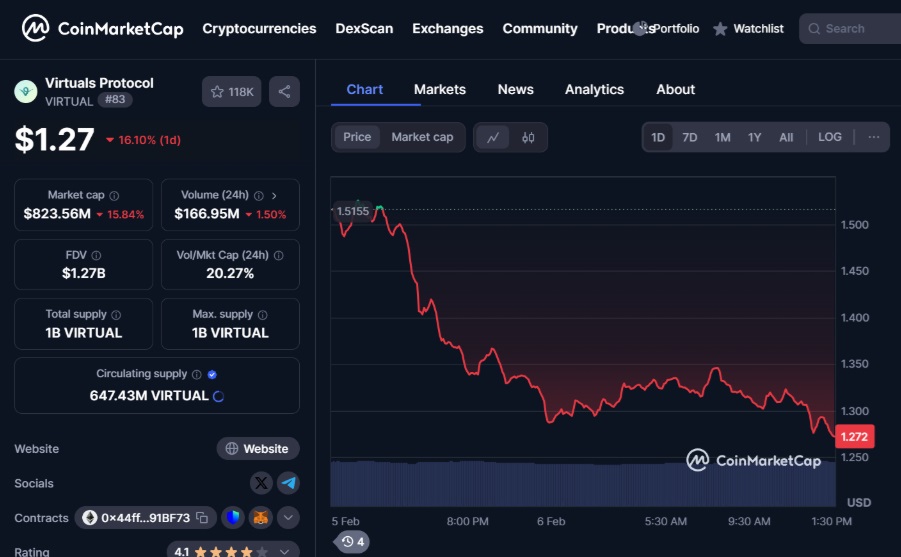Add to watchlist with 118K star button

tap(231, 92)
